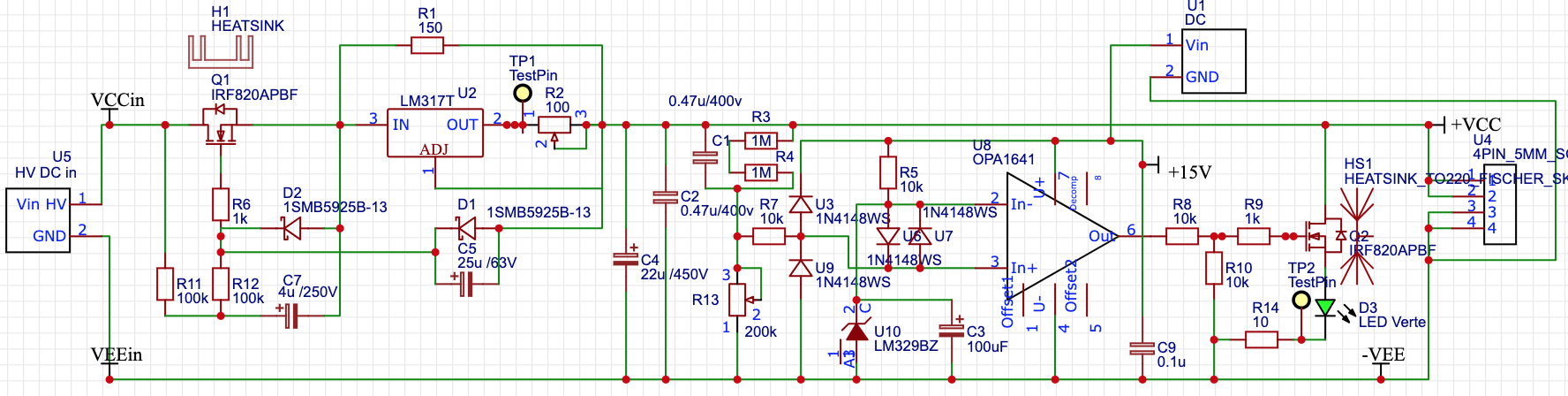Click the In- pin label on op-amp

(x=1021, y=204)
